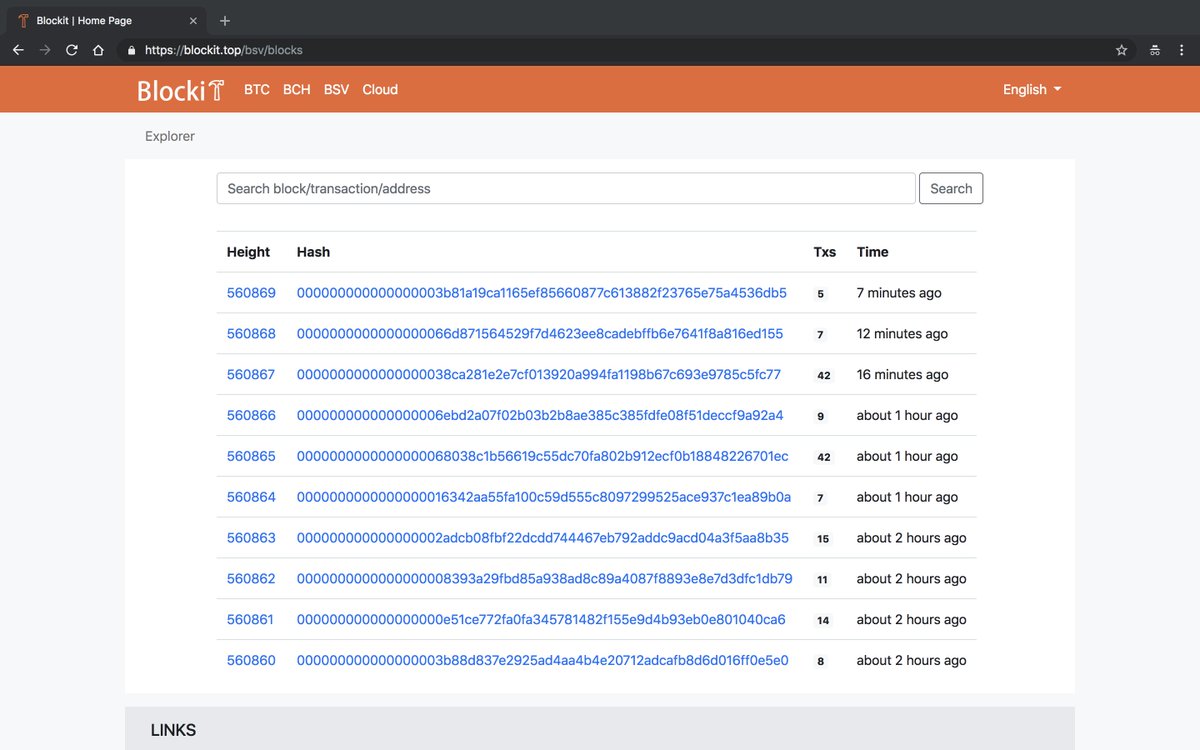Expand the LINKS section
The height and width of the screenshot is (750, 1200).
[173, 730]
